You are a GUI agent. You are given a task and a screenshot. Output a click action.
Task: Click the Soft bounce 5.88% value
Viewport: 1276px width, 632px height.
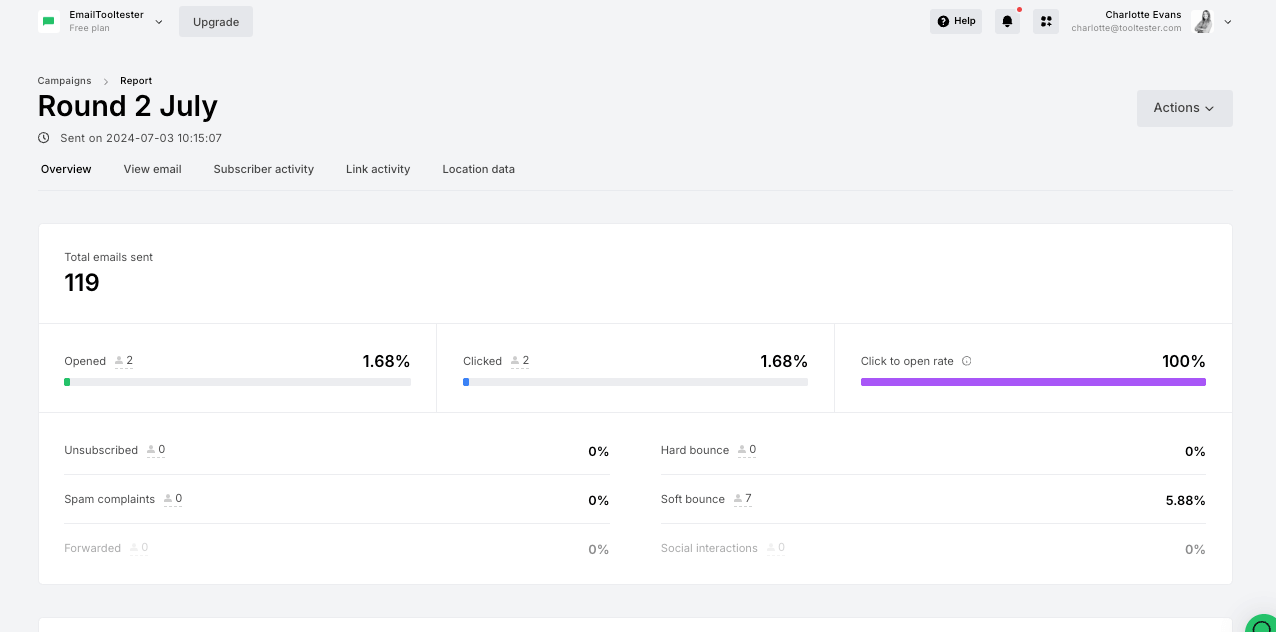[1186, 500]
